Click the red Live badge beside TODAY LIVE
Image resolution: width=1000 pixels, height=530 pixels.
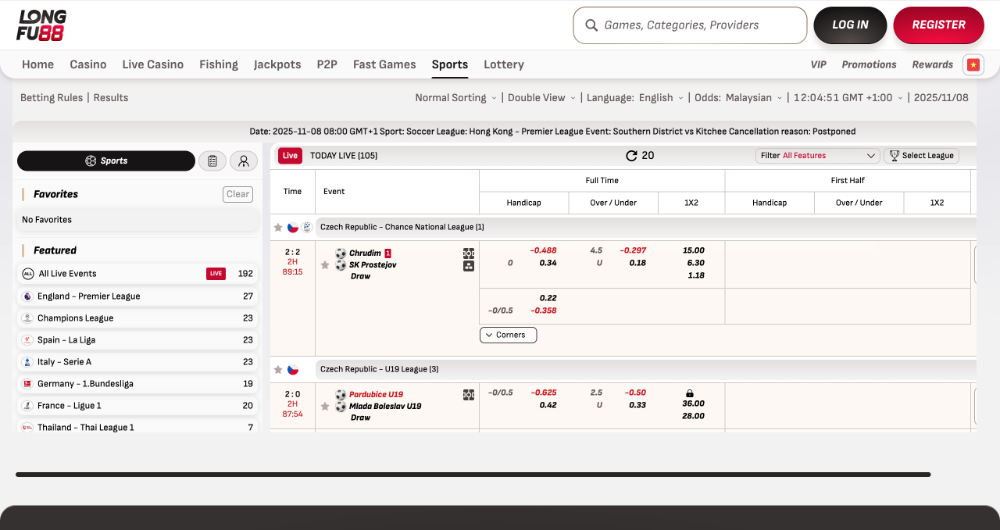(290, 156)
